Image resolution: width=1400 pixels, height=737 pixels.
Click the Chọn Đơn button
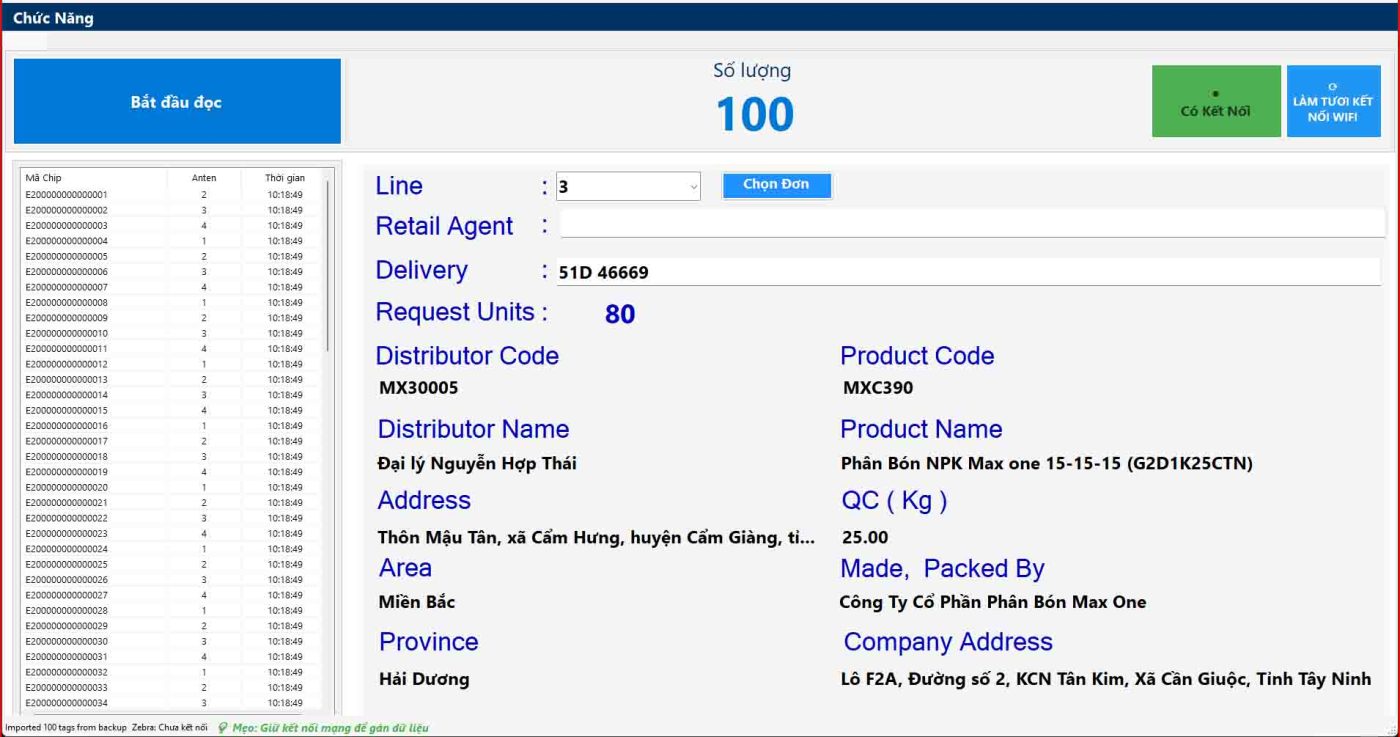click(776, 185)
